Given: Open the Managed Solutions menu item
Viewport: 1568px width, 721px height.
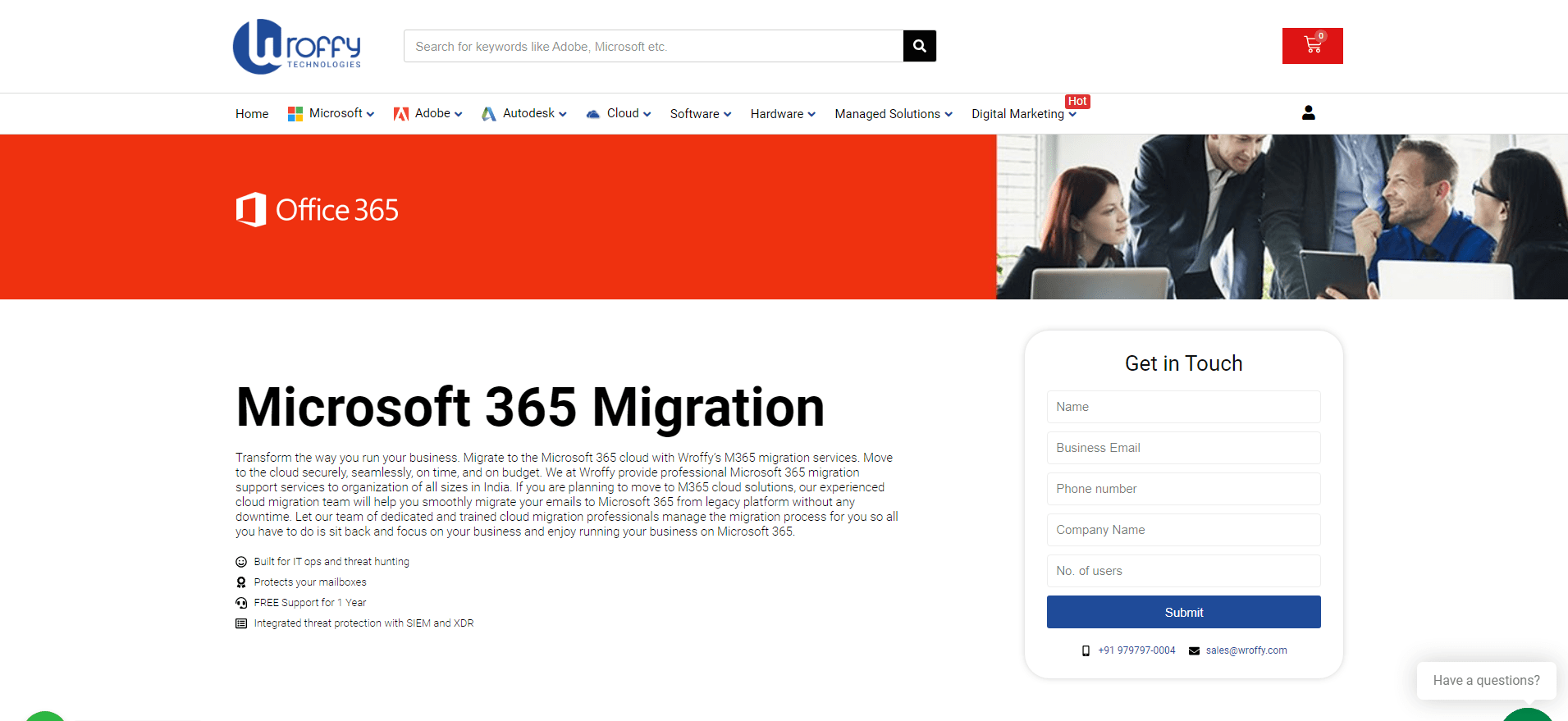Looking at the screenshot, I should pyautogui.click(x=887, y=114).
